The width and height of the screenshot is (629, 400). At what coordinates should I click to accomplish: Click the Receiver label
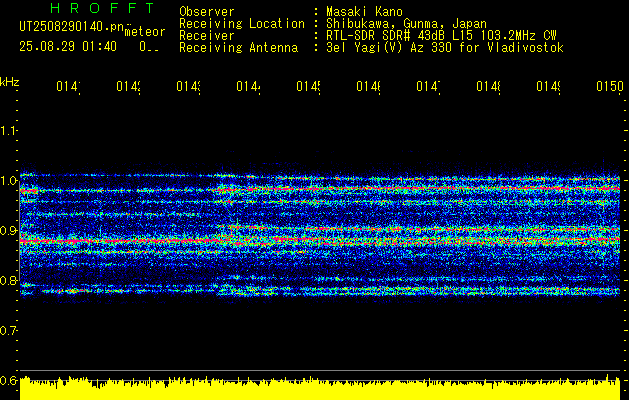pyautogui.click(x=207, y=36)
